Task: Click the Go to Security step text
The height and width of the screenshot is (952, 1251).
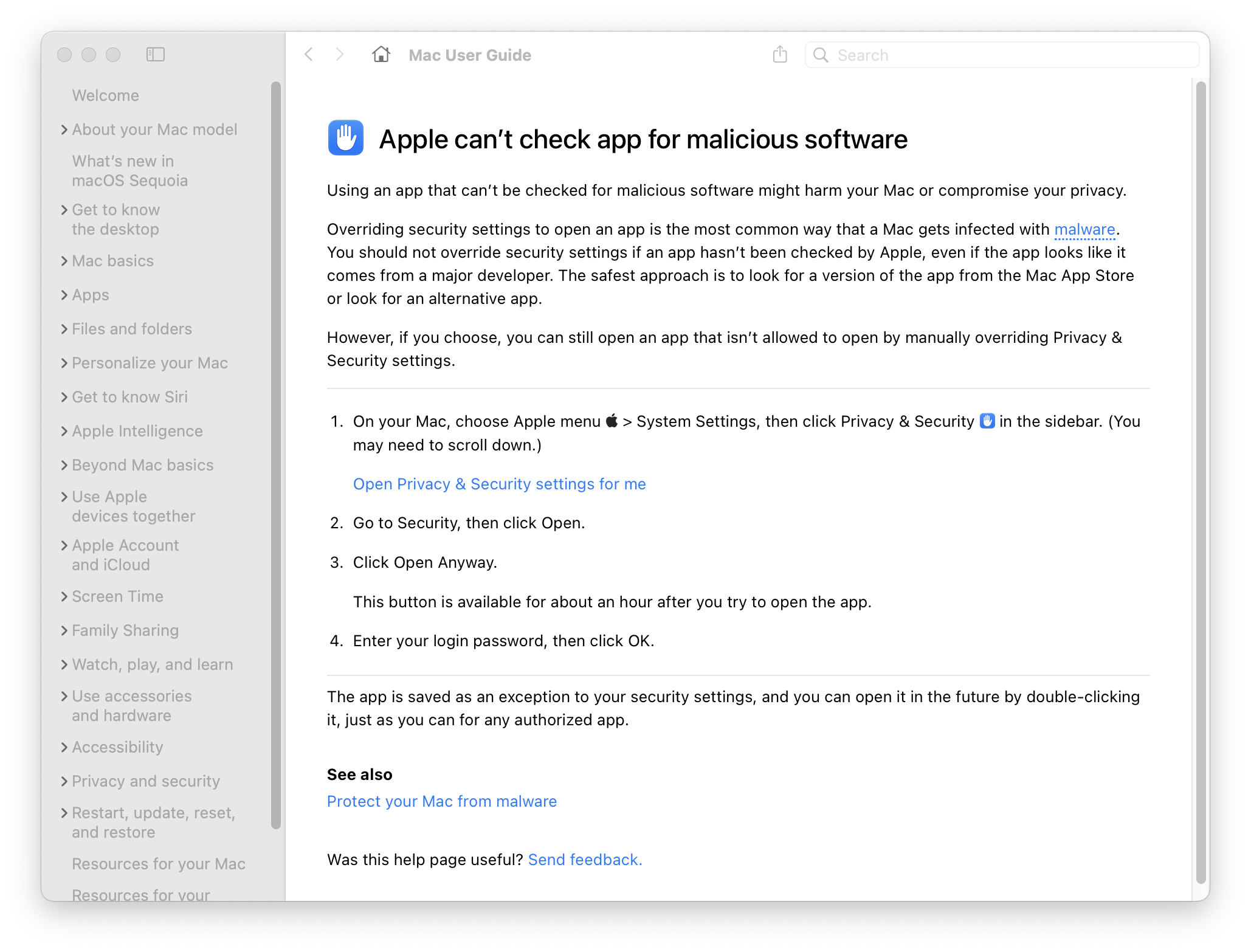Action: click(x=469, y=523)
